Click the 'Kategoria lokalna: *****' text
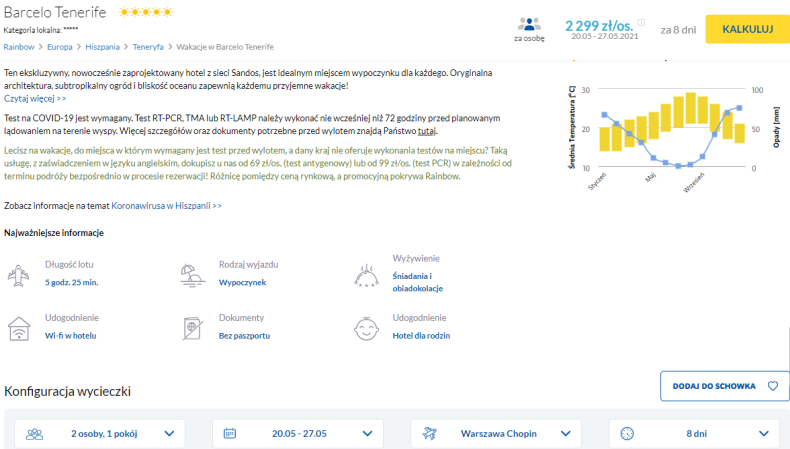The height and width of the screenshot is (449, 790). click(x=41, y=30)
